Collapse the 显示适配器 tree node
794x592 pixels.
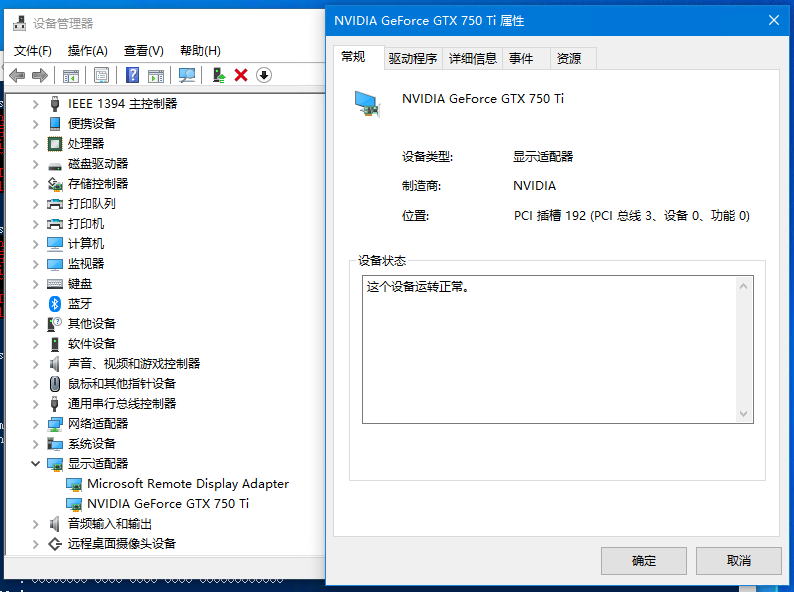click(36, 464)
